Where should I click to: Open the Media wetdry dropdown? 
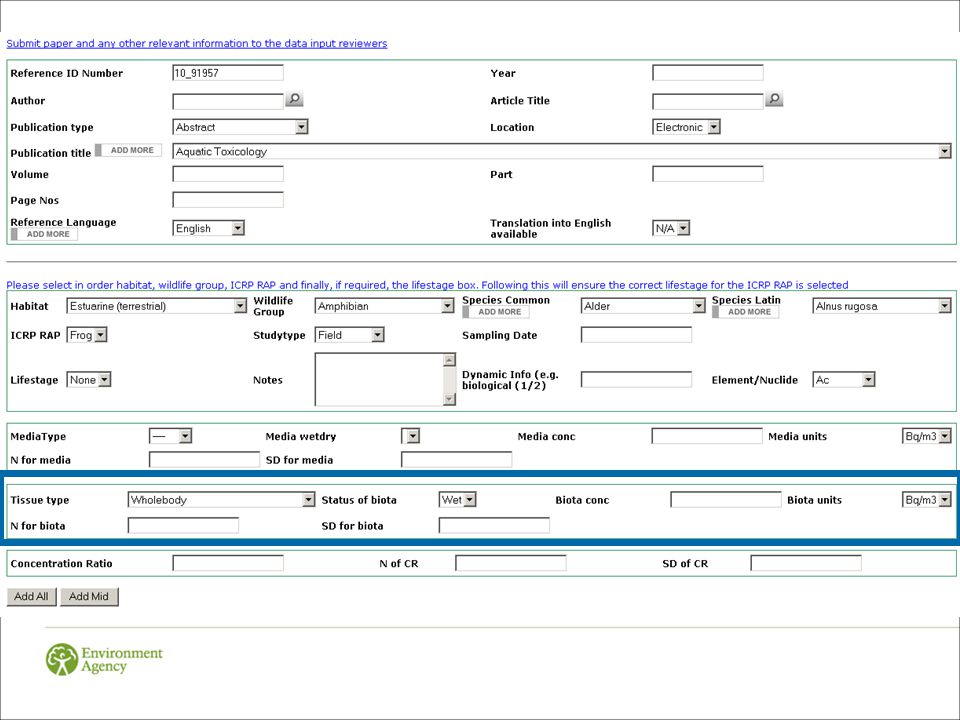411,436
